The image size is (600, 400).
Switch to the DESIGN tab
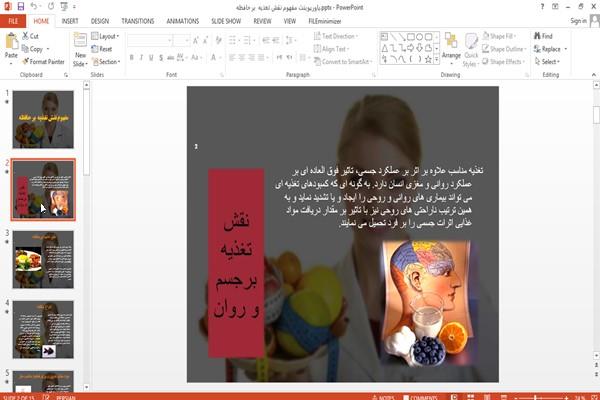coord(100,21)
